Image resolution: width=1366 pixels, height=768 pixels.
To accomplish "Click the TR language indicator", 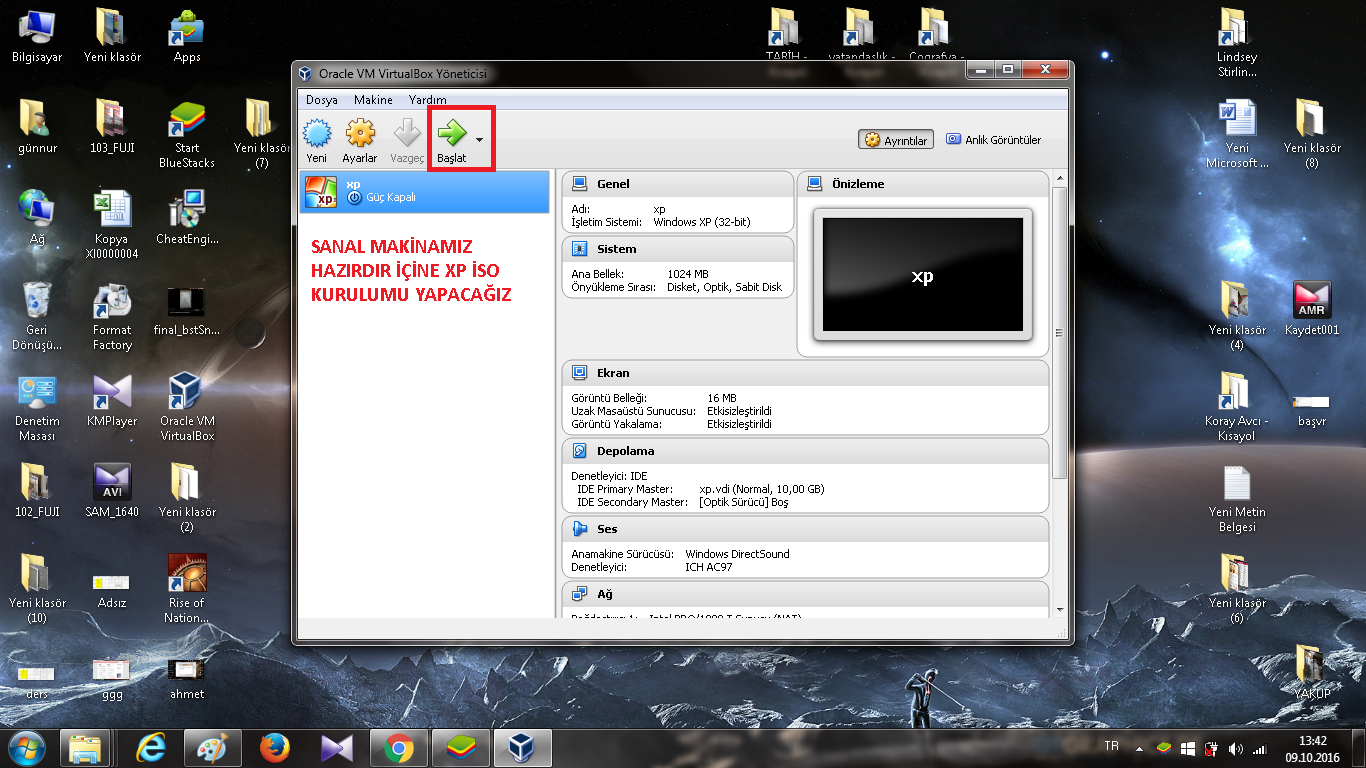I will point(1111,746).
